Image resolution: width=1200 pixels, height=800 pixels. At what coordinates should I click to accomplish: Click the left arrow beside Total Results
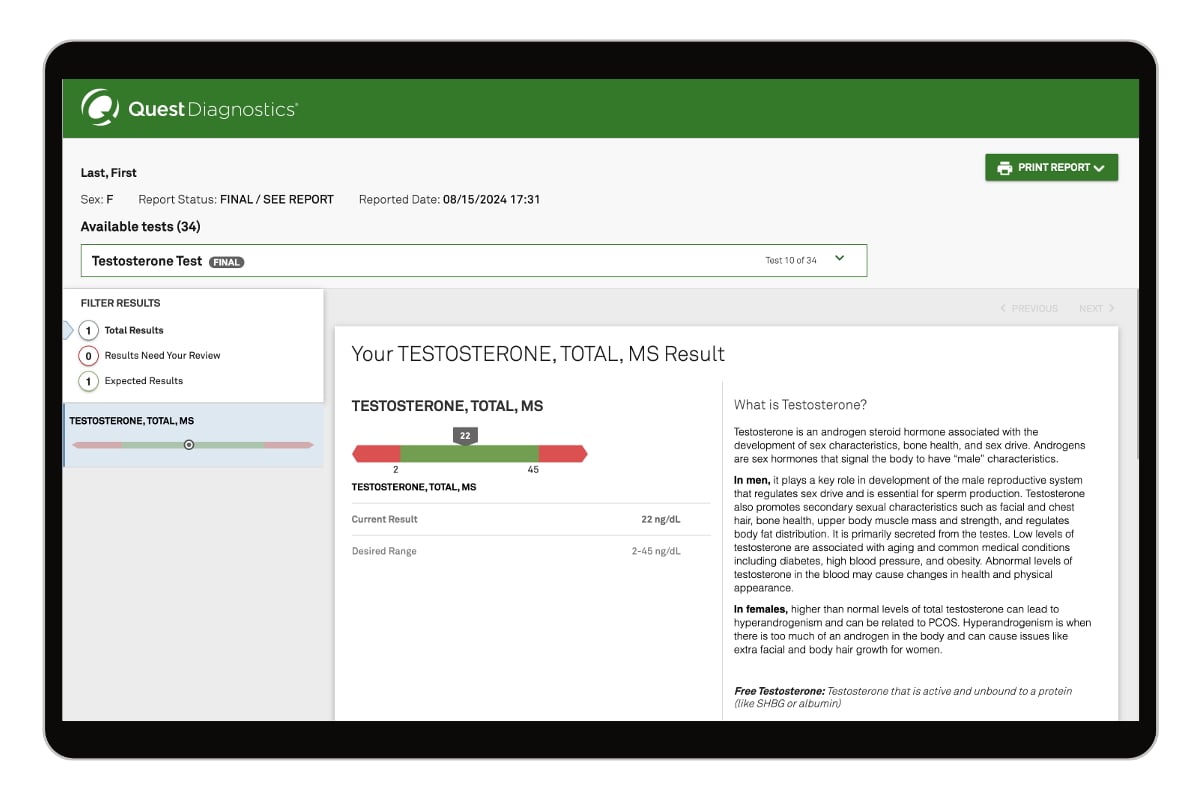tap(68, 330)
